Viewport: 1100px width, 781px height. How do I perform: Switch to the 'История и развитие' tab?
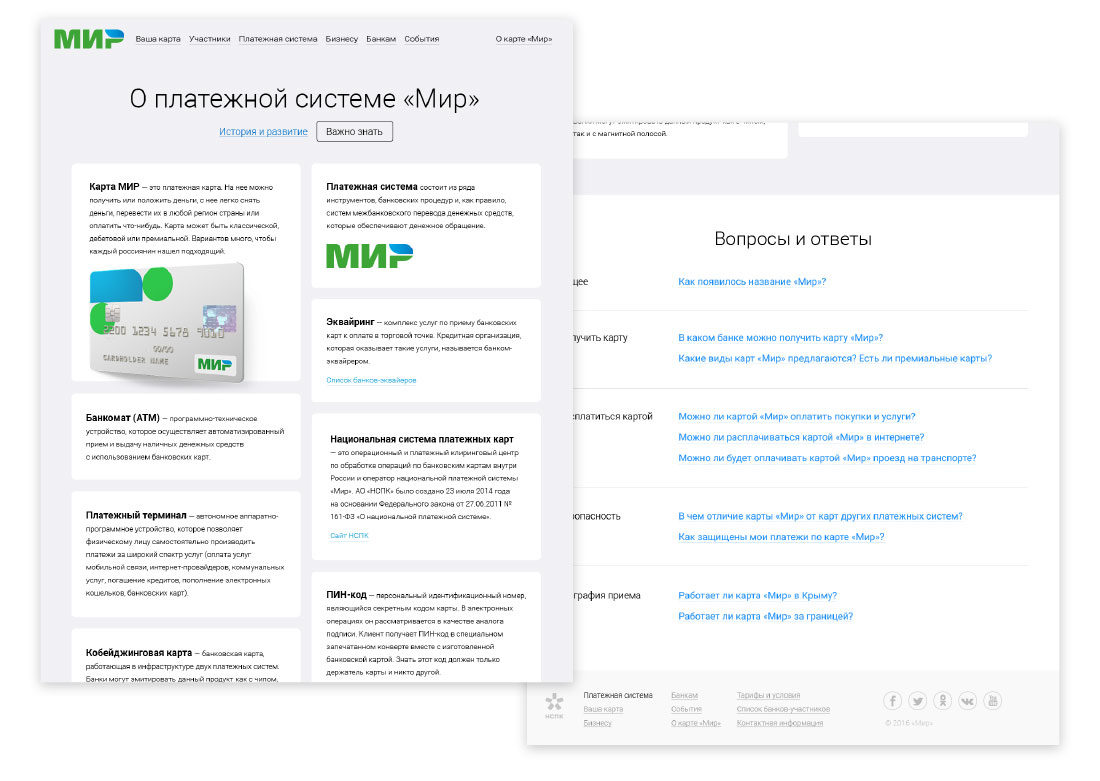264,132
